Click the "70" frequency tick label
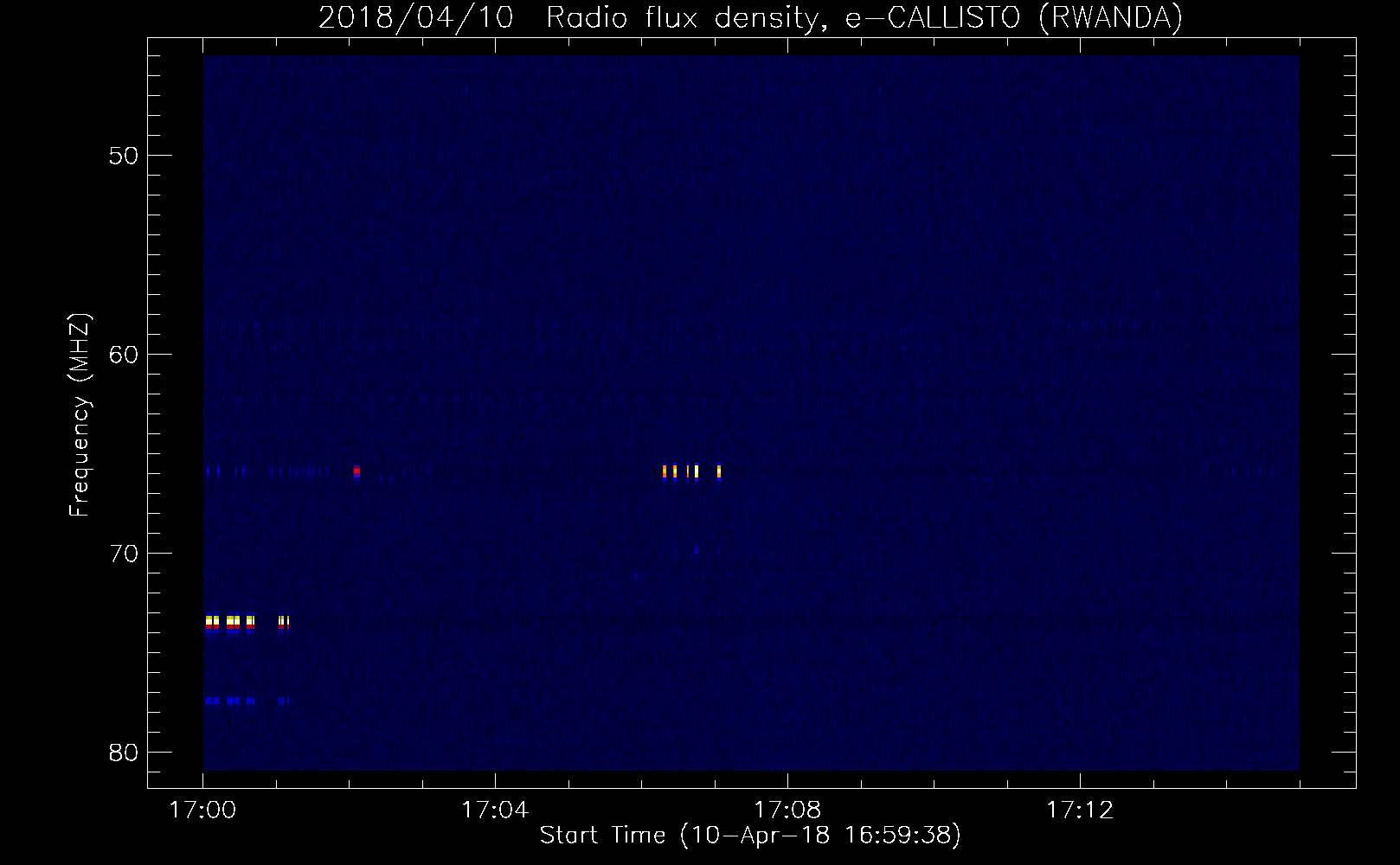This screenshot has width=1400, height=865. (x=122, y=554)
